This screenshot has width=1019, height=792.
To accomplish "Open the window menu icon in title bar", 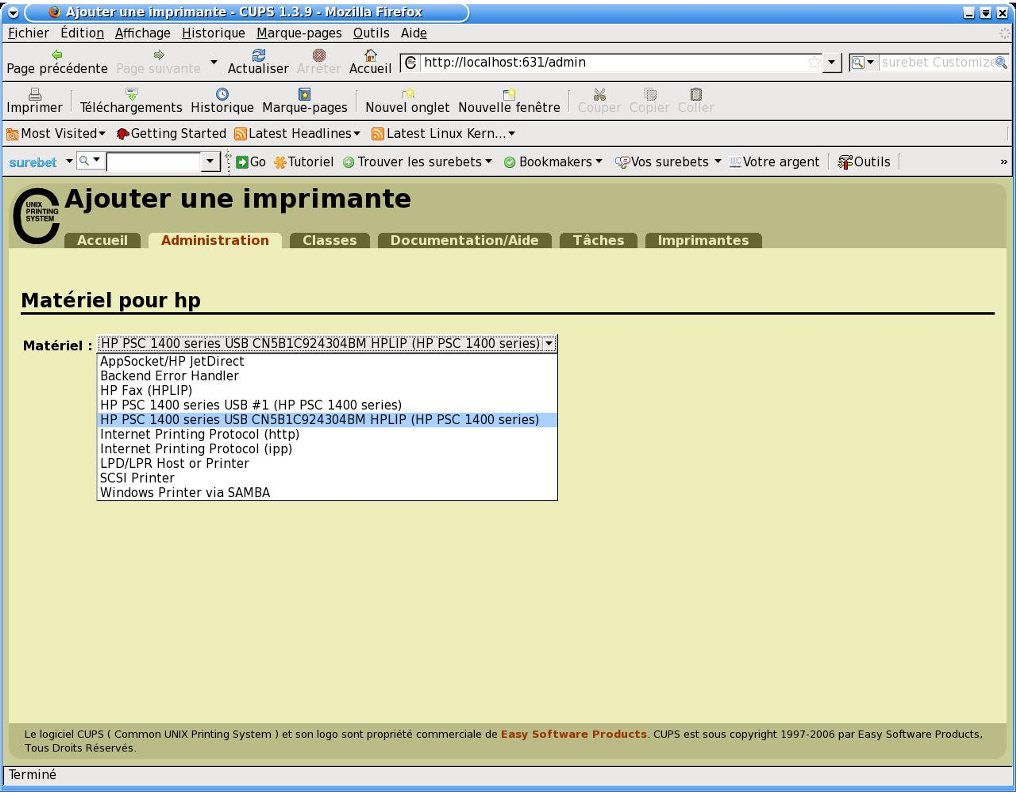I will 13,12.
